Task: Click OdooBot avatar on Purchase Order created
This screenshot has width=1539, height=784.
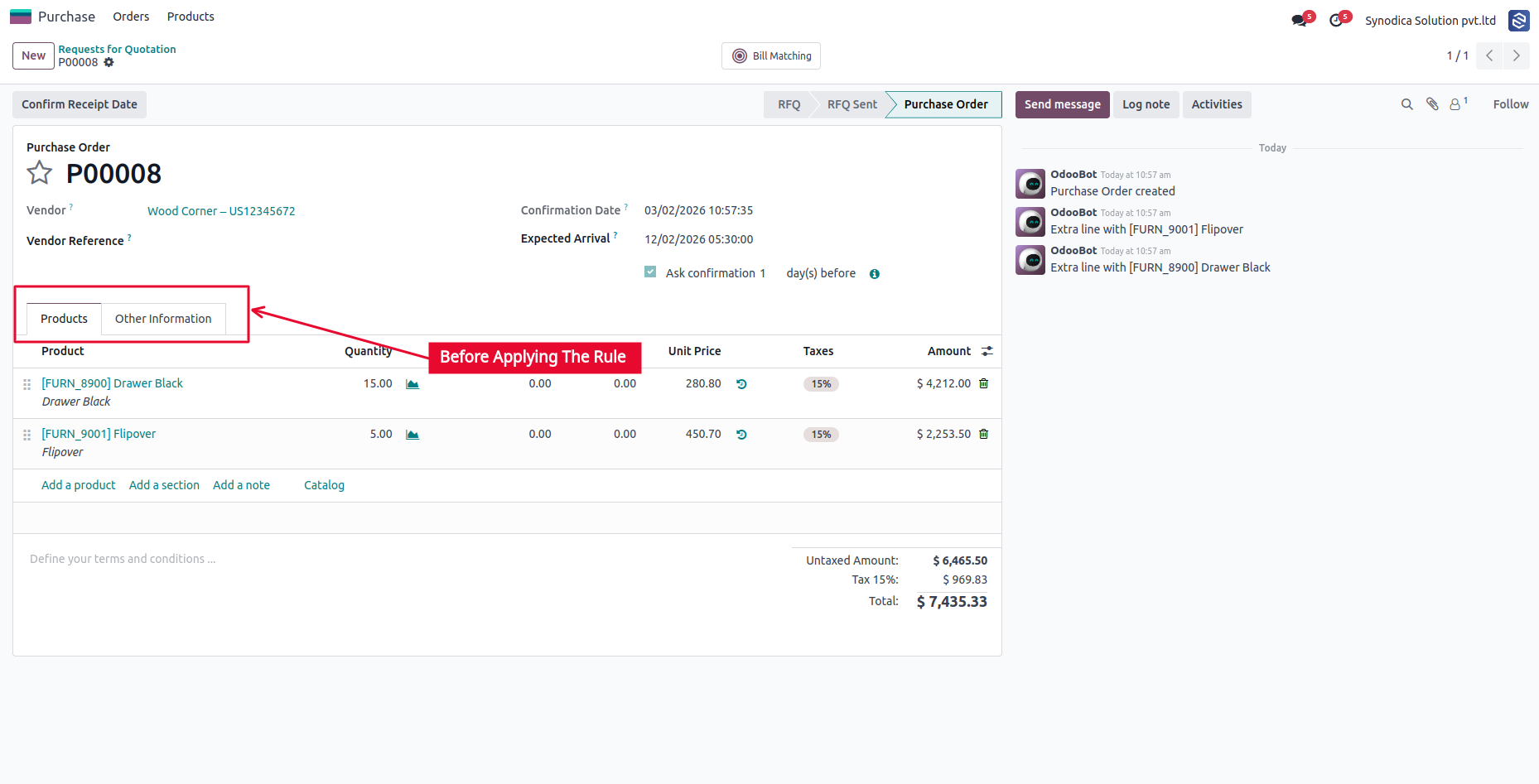Action: point(1030,184)
